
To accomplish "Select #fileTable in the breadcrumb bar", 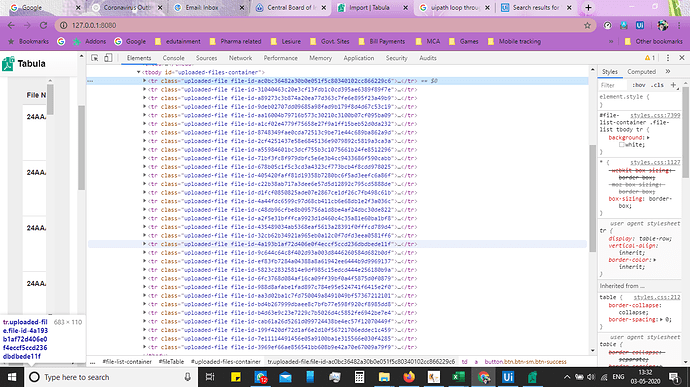I will coord(171,361).
